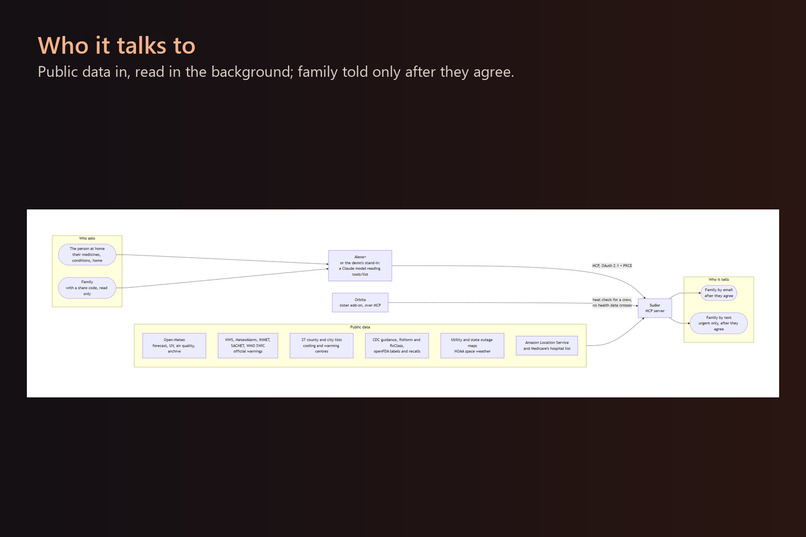Screen dimensions: 806x537
Task: Click the Alexa+ Claude model box
Action: 360,266
